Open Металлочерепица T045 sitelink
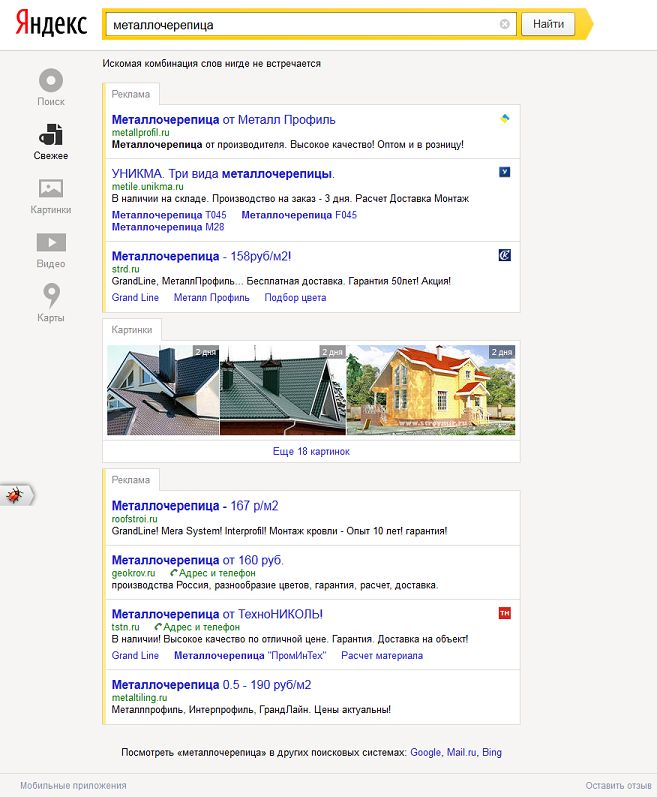The image size is (657, 797). [x=169, y=215]
